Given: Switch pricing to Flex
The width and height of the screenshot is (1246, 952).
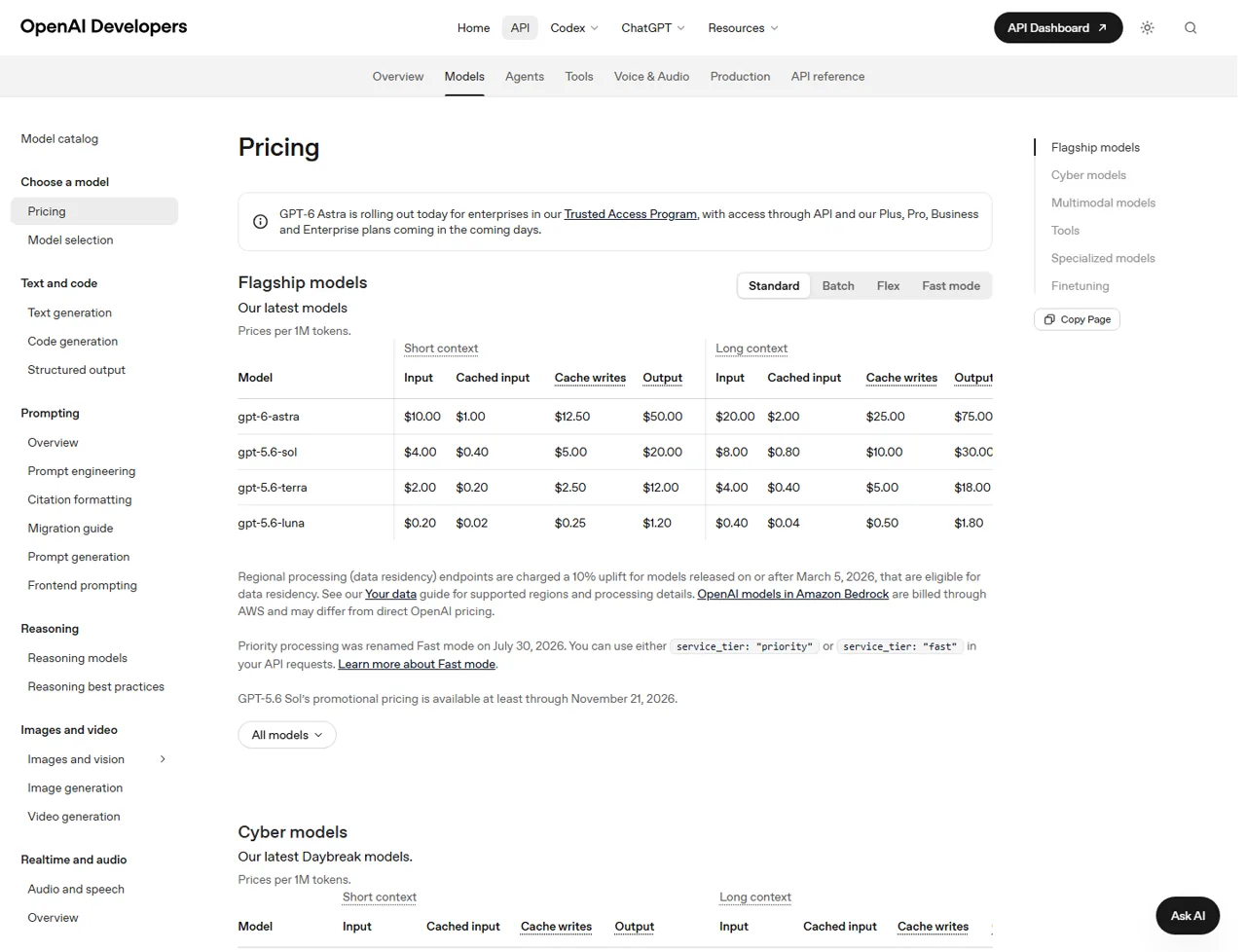Looking at the screenshot, I should (x=888, y=286).
